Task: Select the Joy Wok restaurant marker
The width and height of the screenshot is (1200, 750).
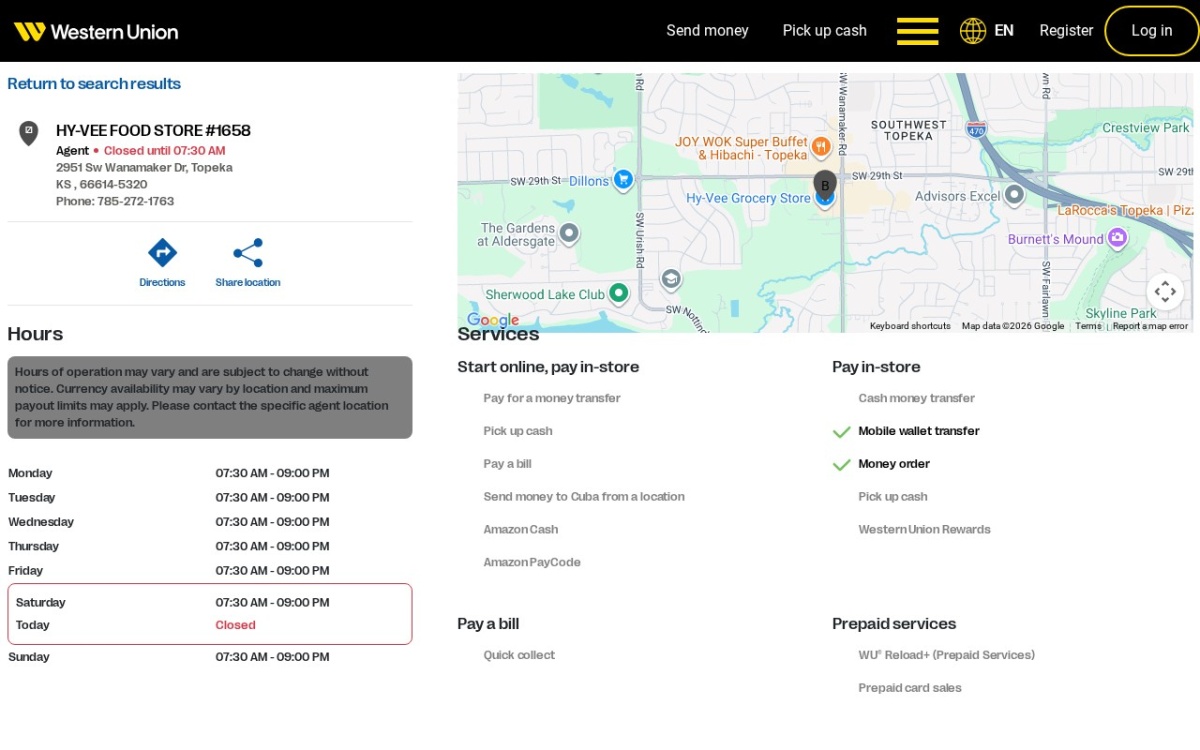Action: pyautogui.click(x=821, y=147)
